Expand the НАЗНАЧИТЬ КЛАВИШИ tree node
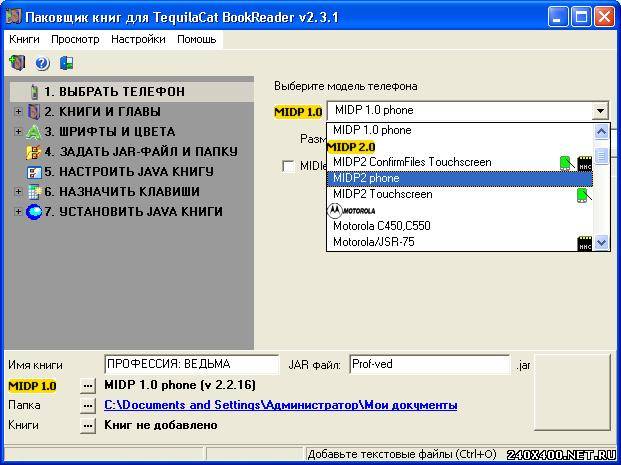This screenshot has height=465, width=621. point(18,191)
